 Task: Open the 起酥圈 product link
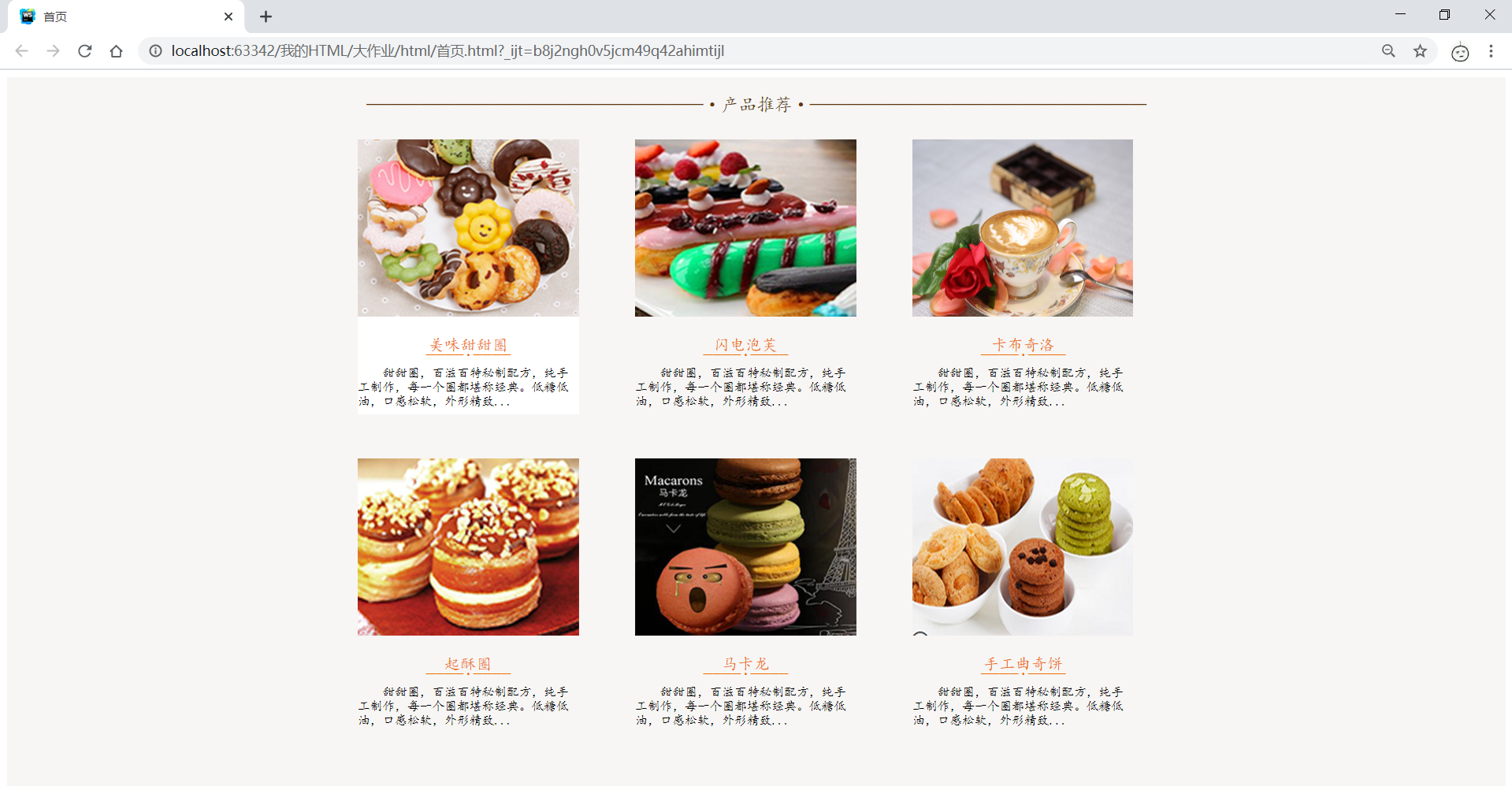pyautogui.click(x=468, y=664)
